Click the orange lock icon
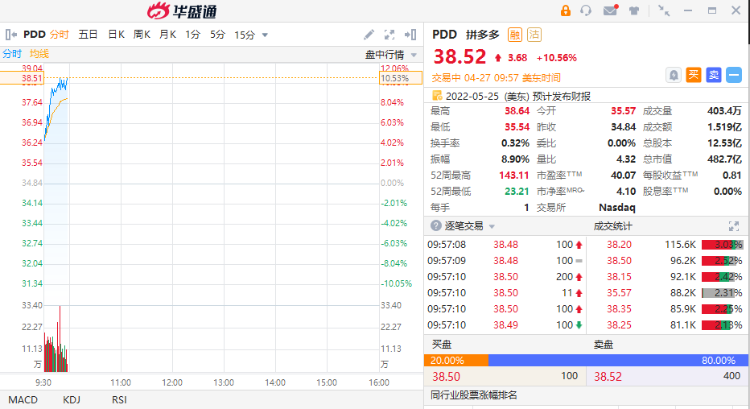The width and height of the screenshot is (750, 409). 566,11
